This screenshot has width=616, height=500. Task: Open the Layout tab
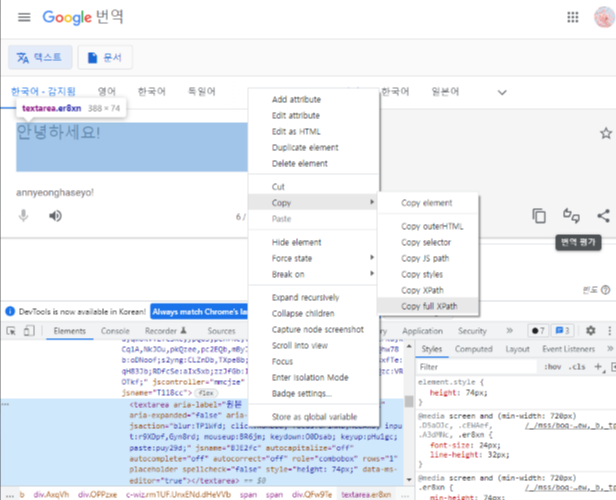[x=517, y=349]
